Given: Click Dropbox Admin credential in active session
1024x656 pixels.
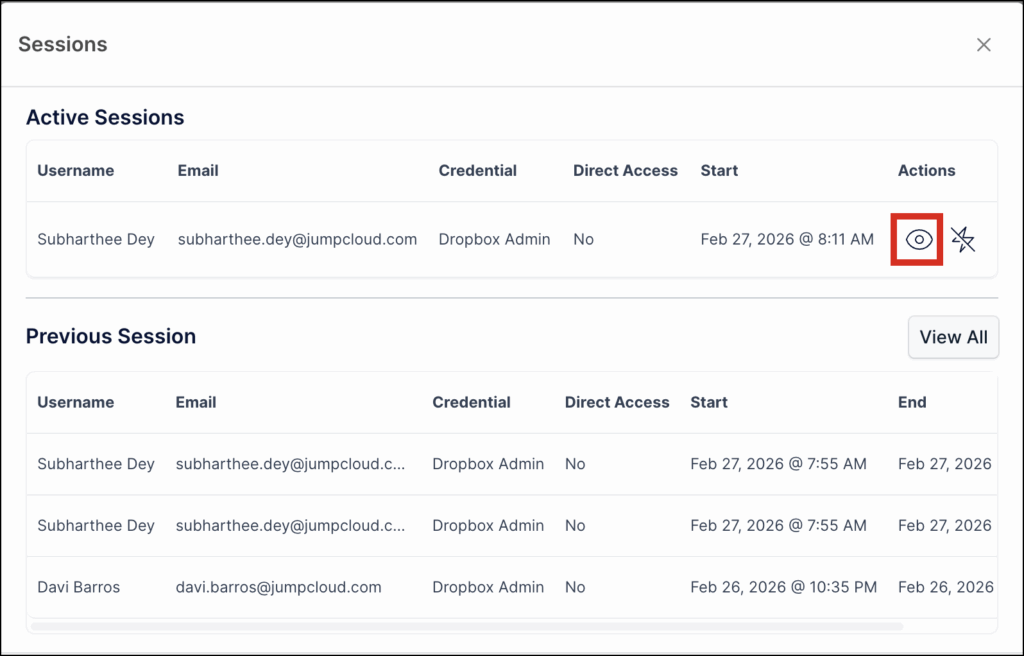Looking at the screenshot, I should 494,240.
